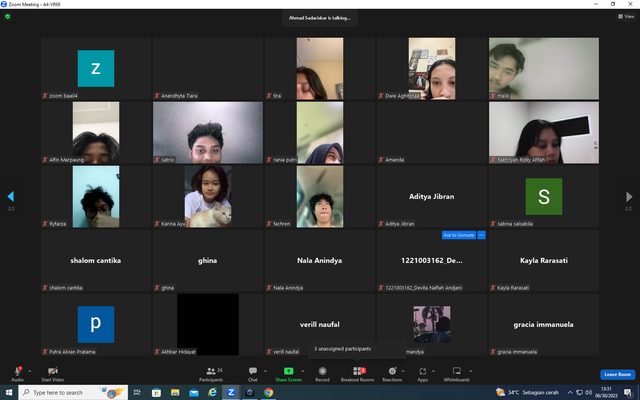Screen dimensions: 640x400
Task: Select Fakhriyah Rizky Afifah's video tile
Action: coord(544,133)
